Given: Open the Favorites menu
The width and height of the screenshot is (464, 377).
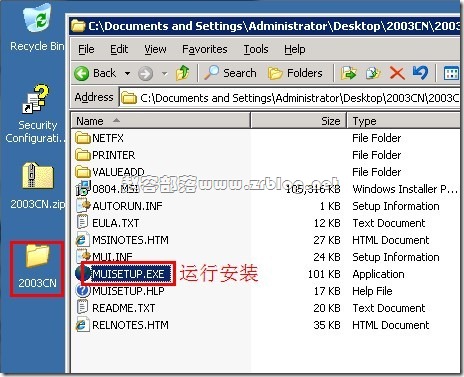Looking at the screenshot, I should pyautogui.click(x=205, y=49).
